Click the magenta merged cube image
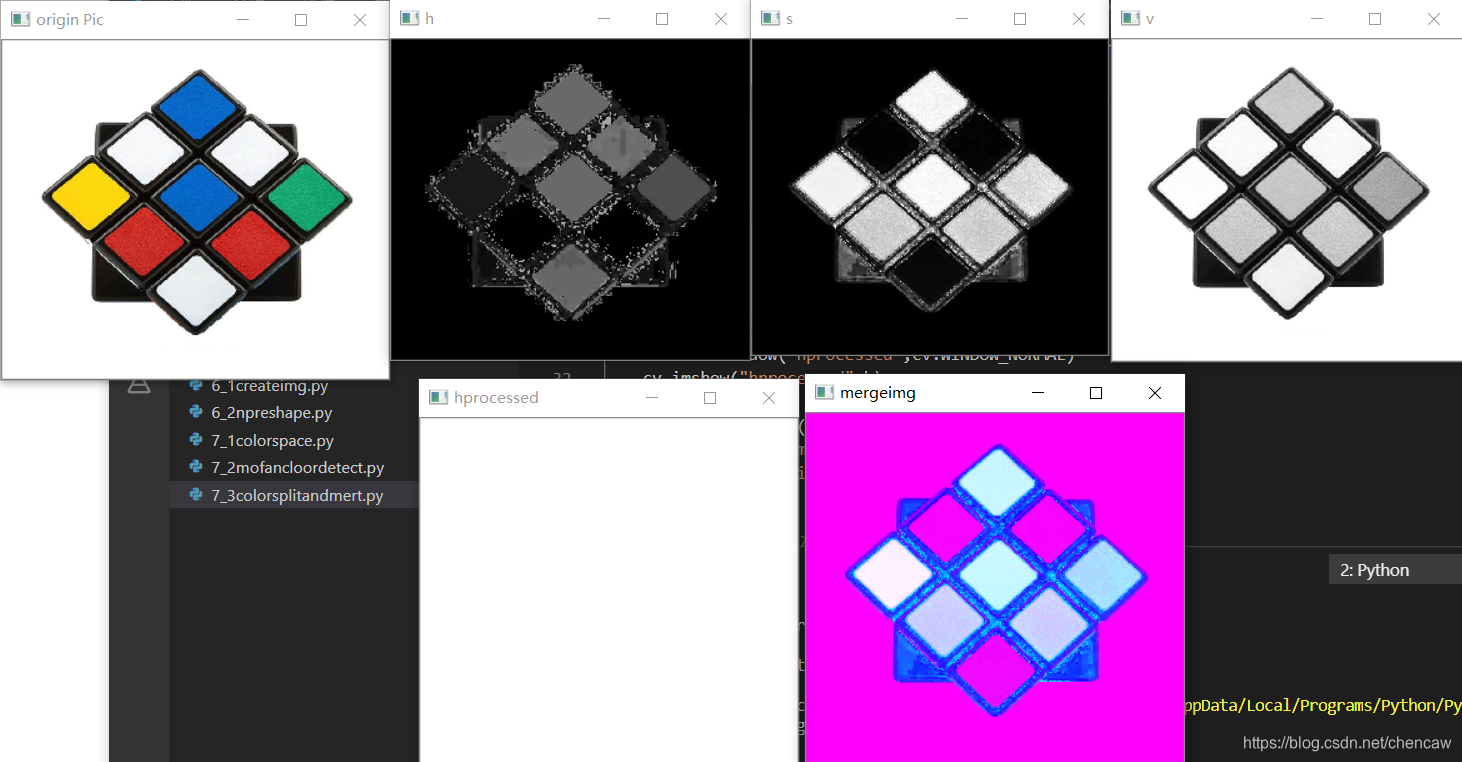 [x=995, y=580]
